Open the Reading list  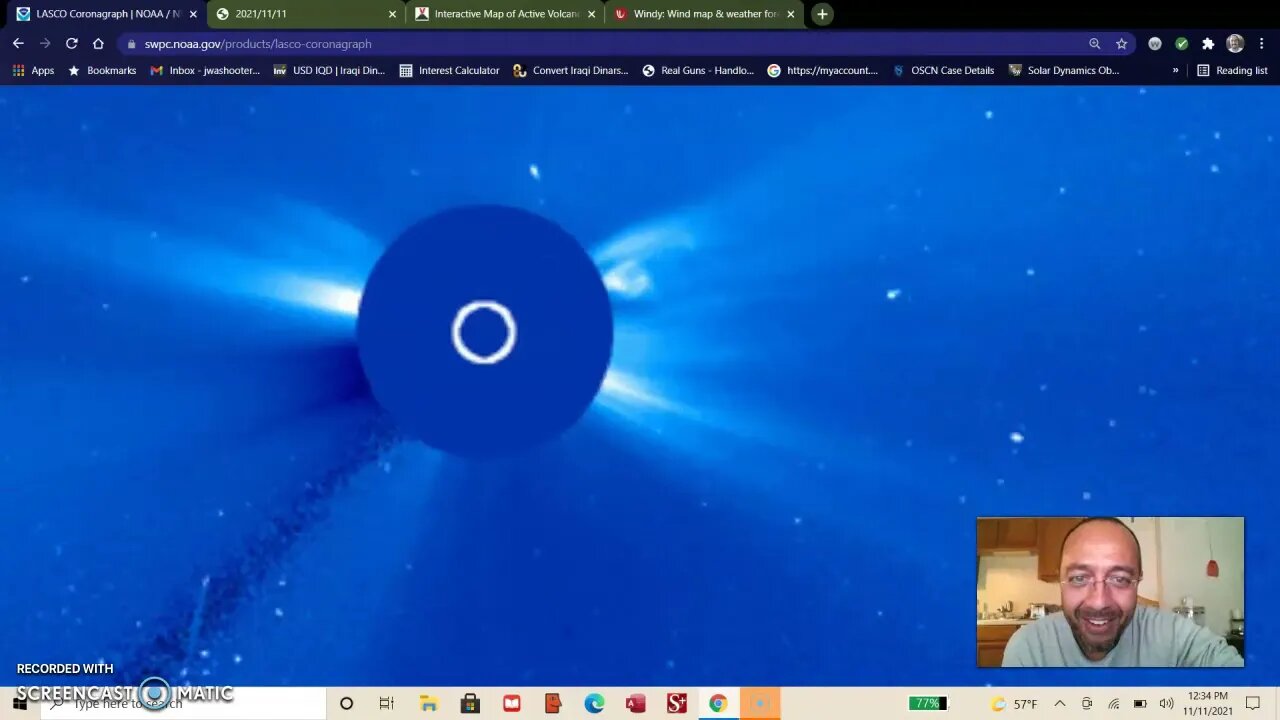tap(1232, 70)
